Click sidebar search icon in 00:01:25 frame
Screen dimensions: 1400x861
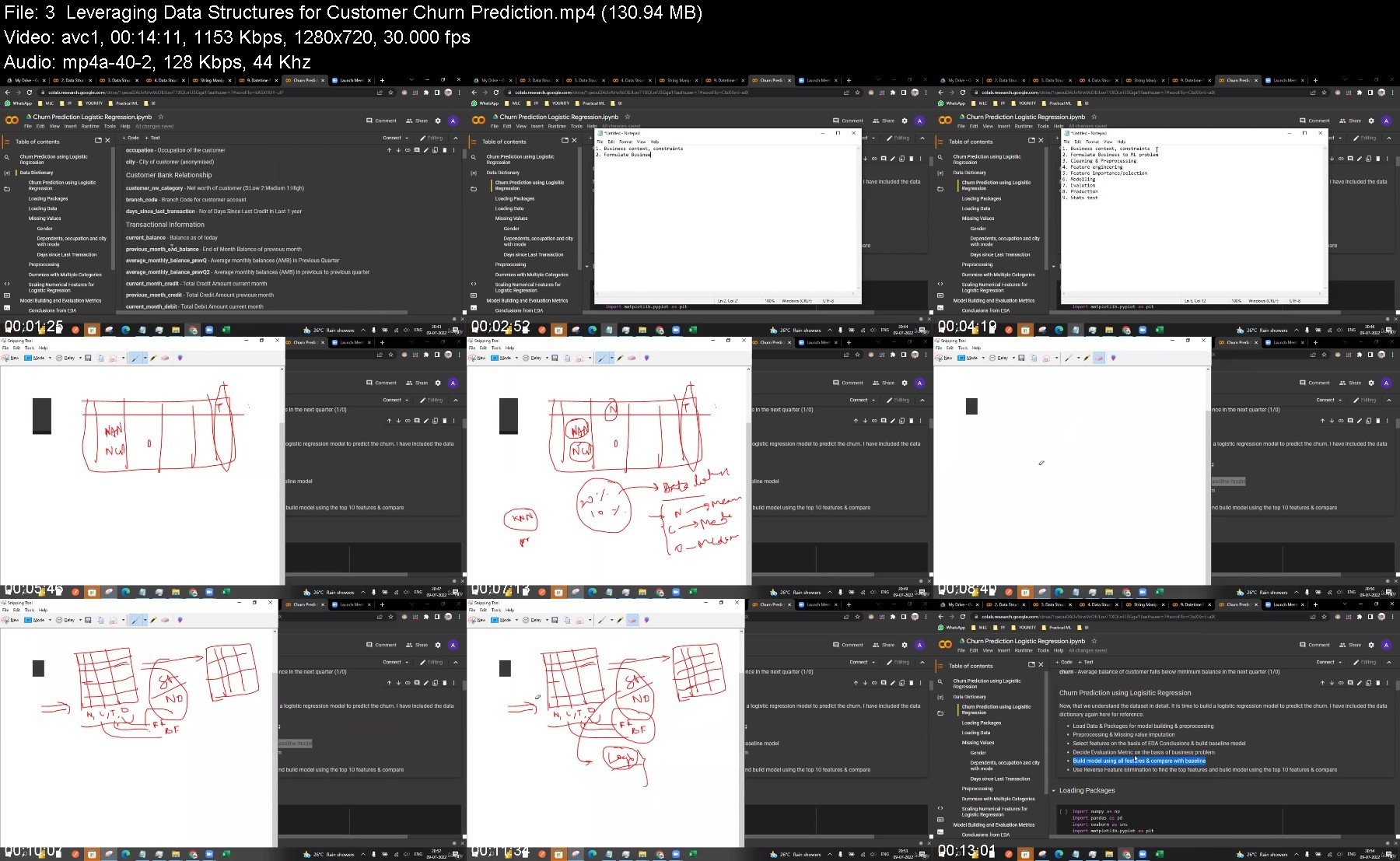click(7, 157)
